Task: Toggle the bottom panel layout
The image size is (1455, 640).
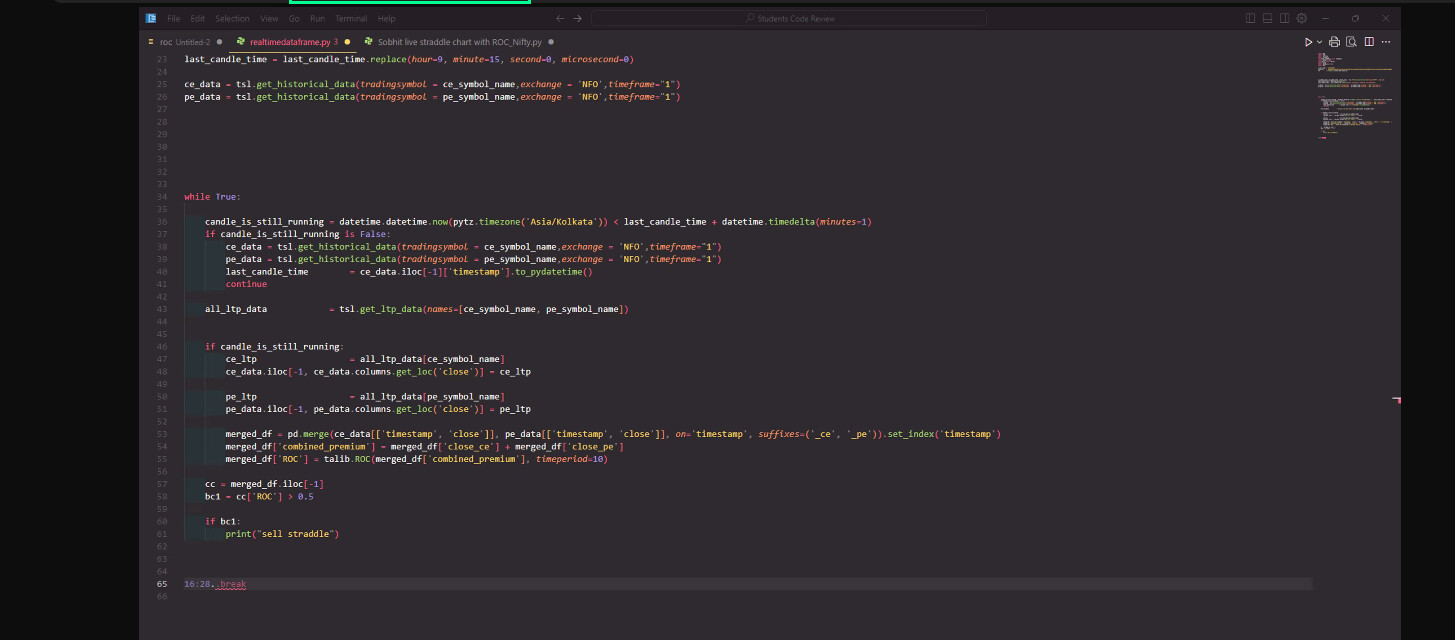Action: [1267, 18]
